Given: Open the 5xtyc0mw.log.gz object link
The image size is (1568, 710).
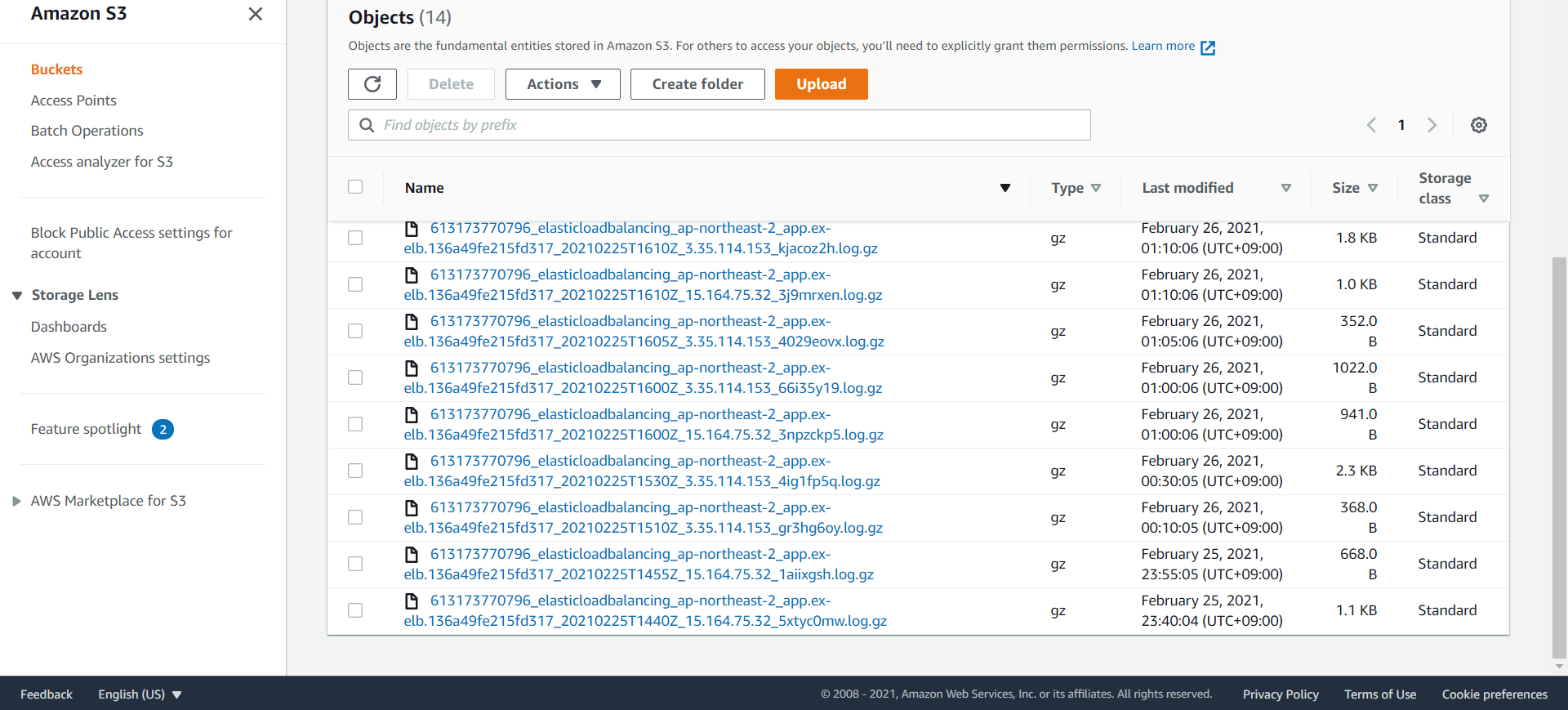Looking at the screenshot, I should pyautogui.click(x=645, y=611).
